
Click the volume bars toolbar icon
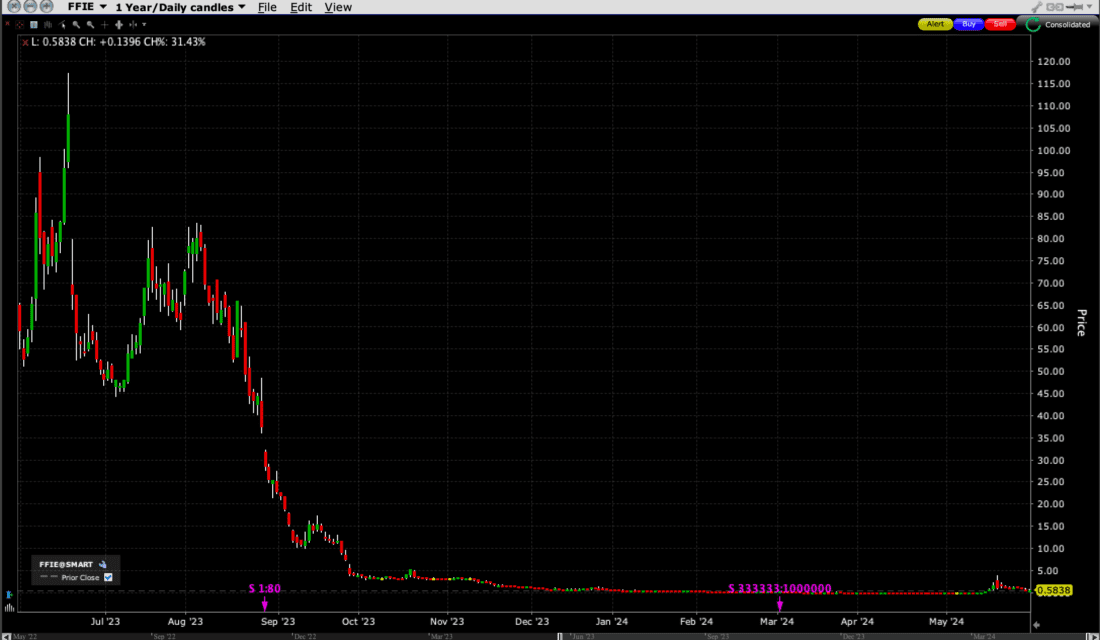(x=50, y=25)
